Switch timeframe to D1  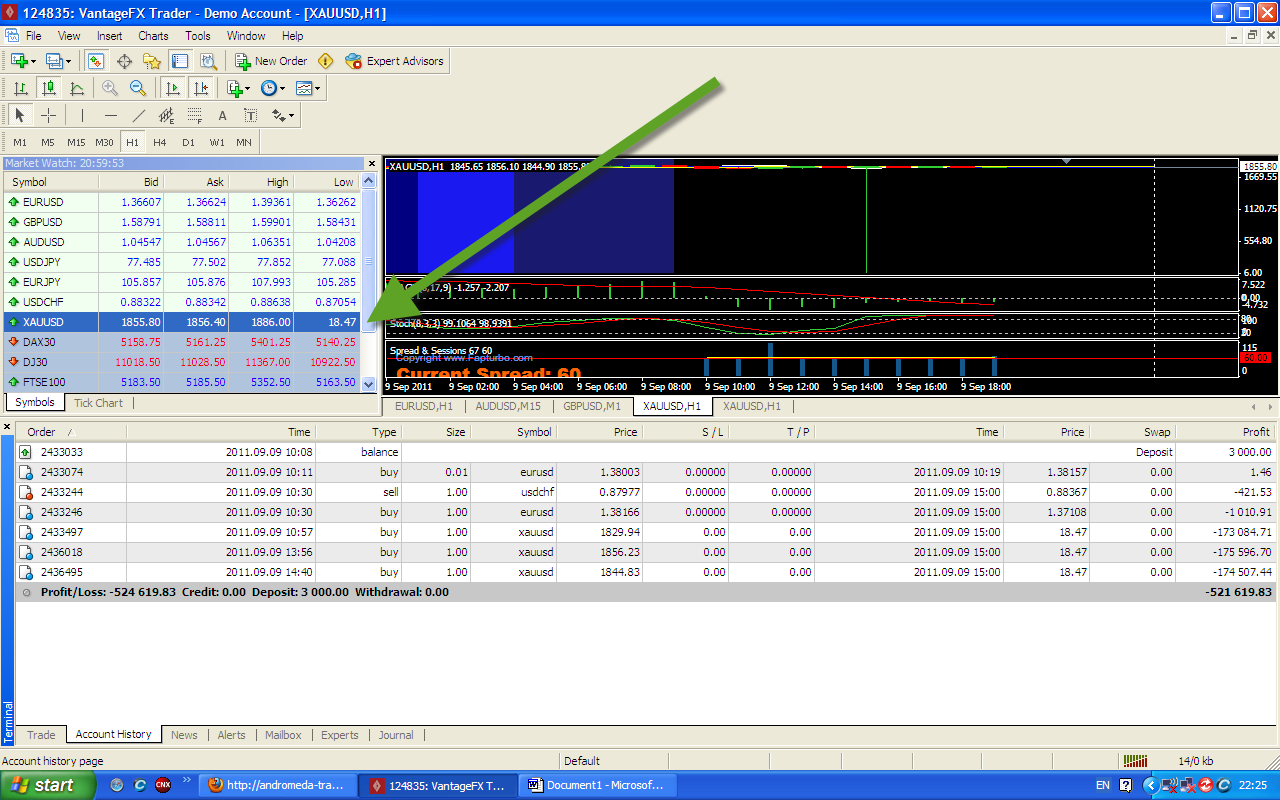point(188,142)
